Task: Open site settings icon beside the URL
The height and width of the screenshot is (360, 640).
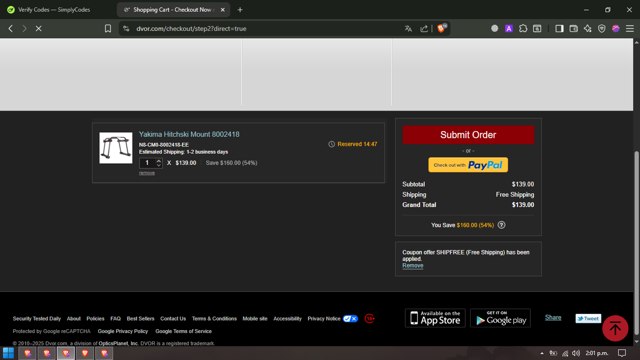Action: coord(126,29)
